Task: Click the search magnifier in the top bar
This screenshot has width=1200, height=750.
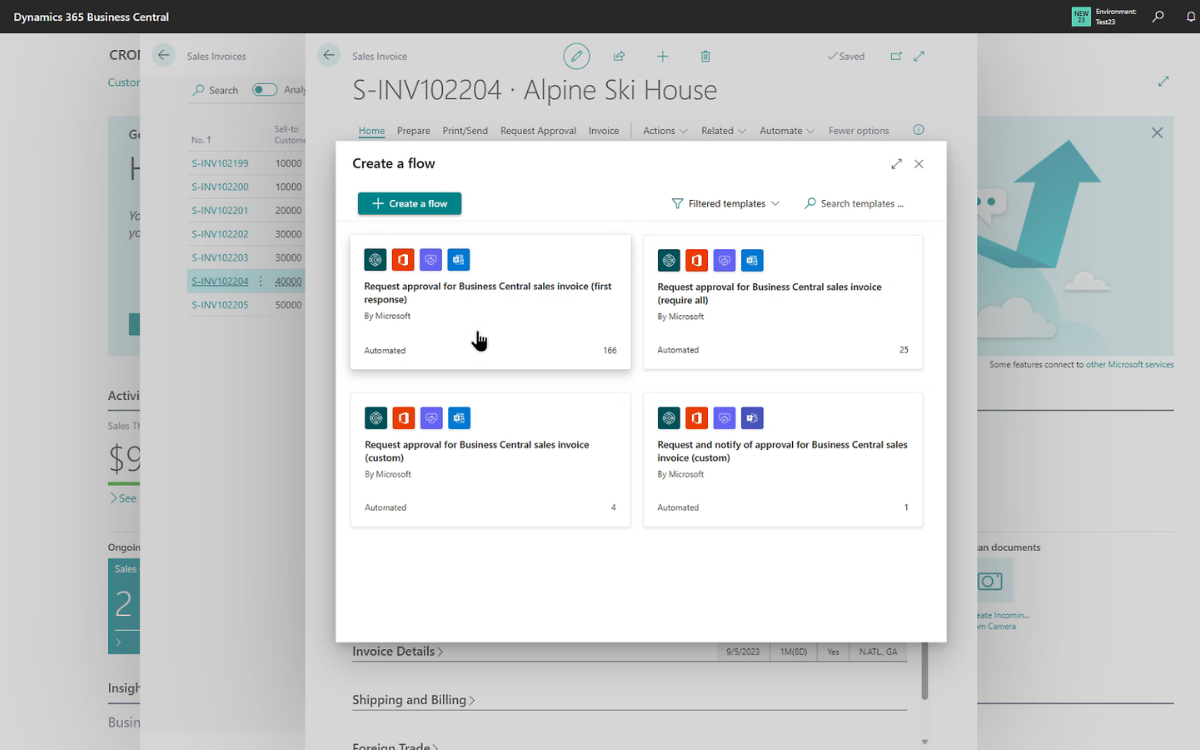Action: pos(1158,16)
